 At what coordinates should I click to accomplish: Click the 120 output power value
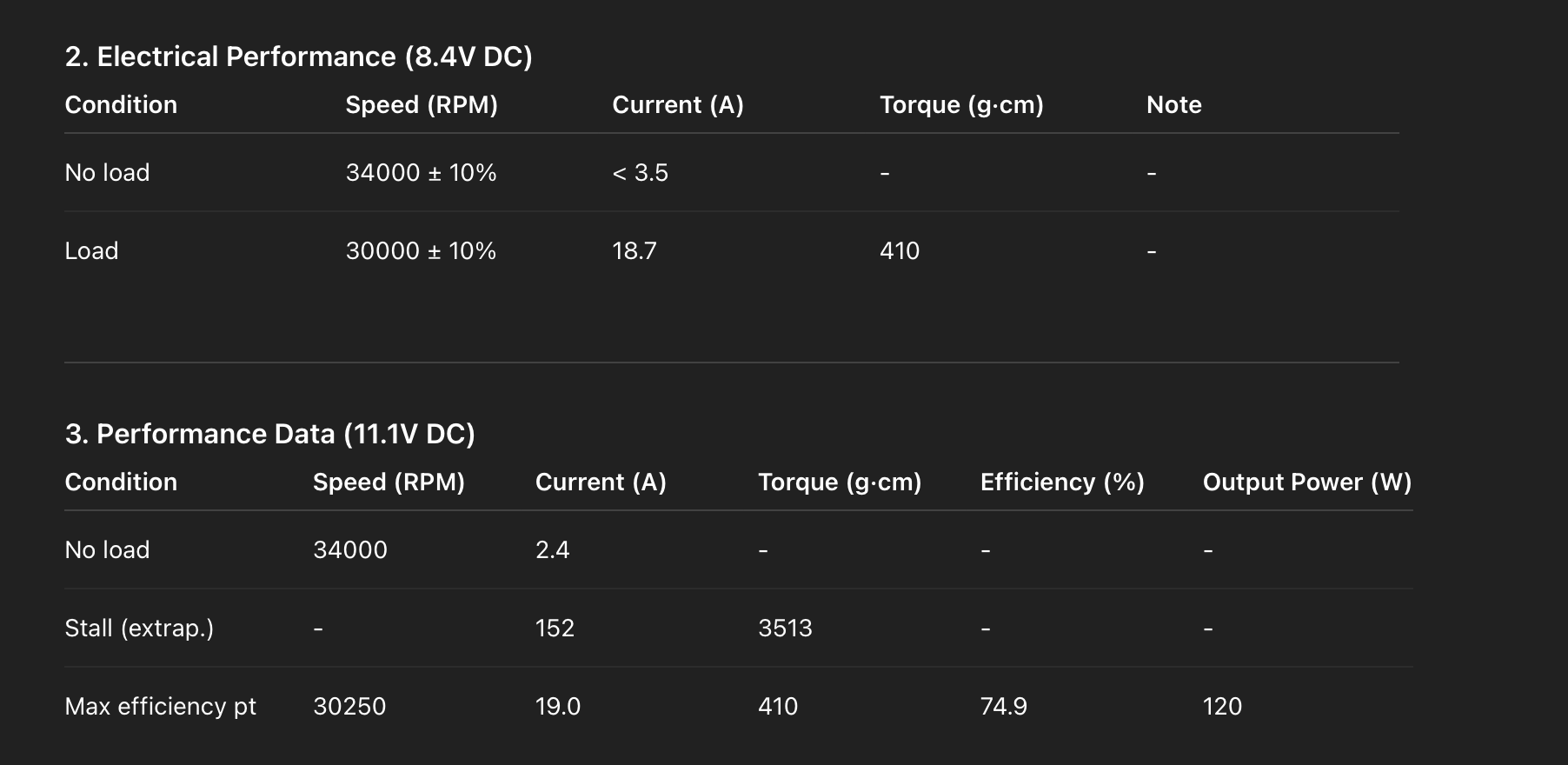(x=1222, y=707)
